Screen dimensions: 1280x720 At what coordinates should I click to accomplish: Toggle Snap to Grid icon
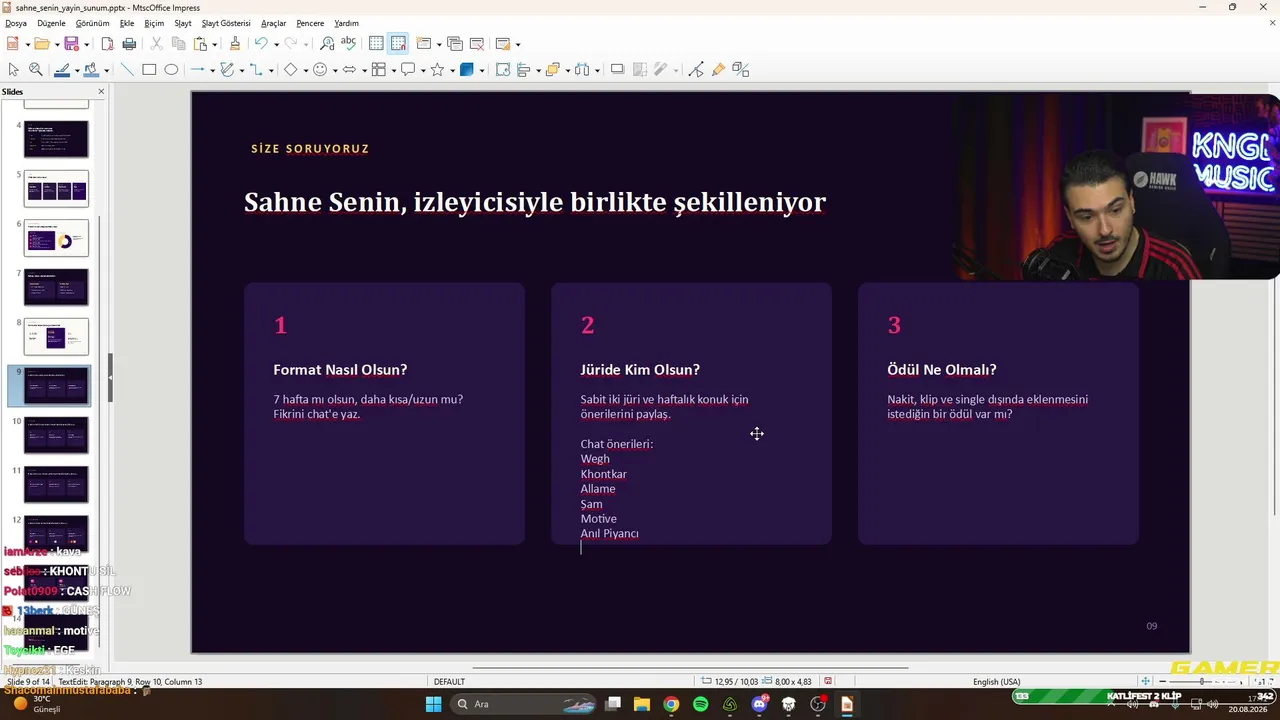[x=398, y=44]
